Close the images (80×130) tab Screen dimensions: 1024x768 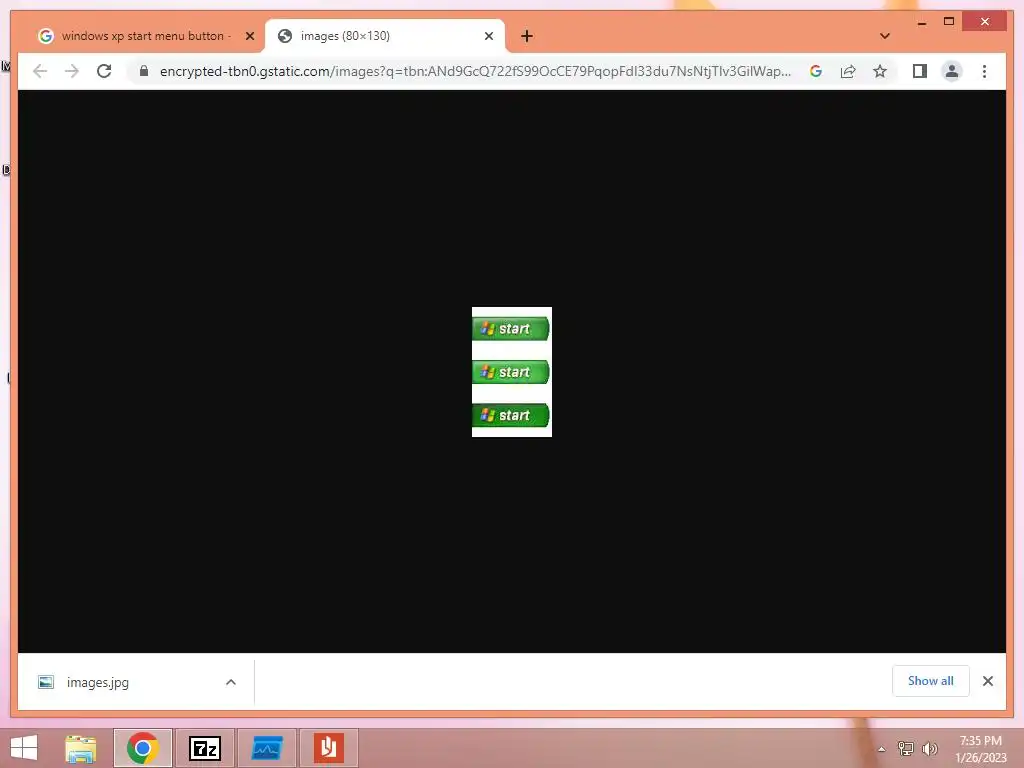[x=488, y=36]
